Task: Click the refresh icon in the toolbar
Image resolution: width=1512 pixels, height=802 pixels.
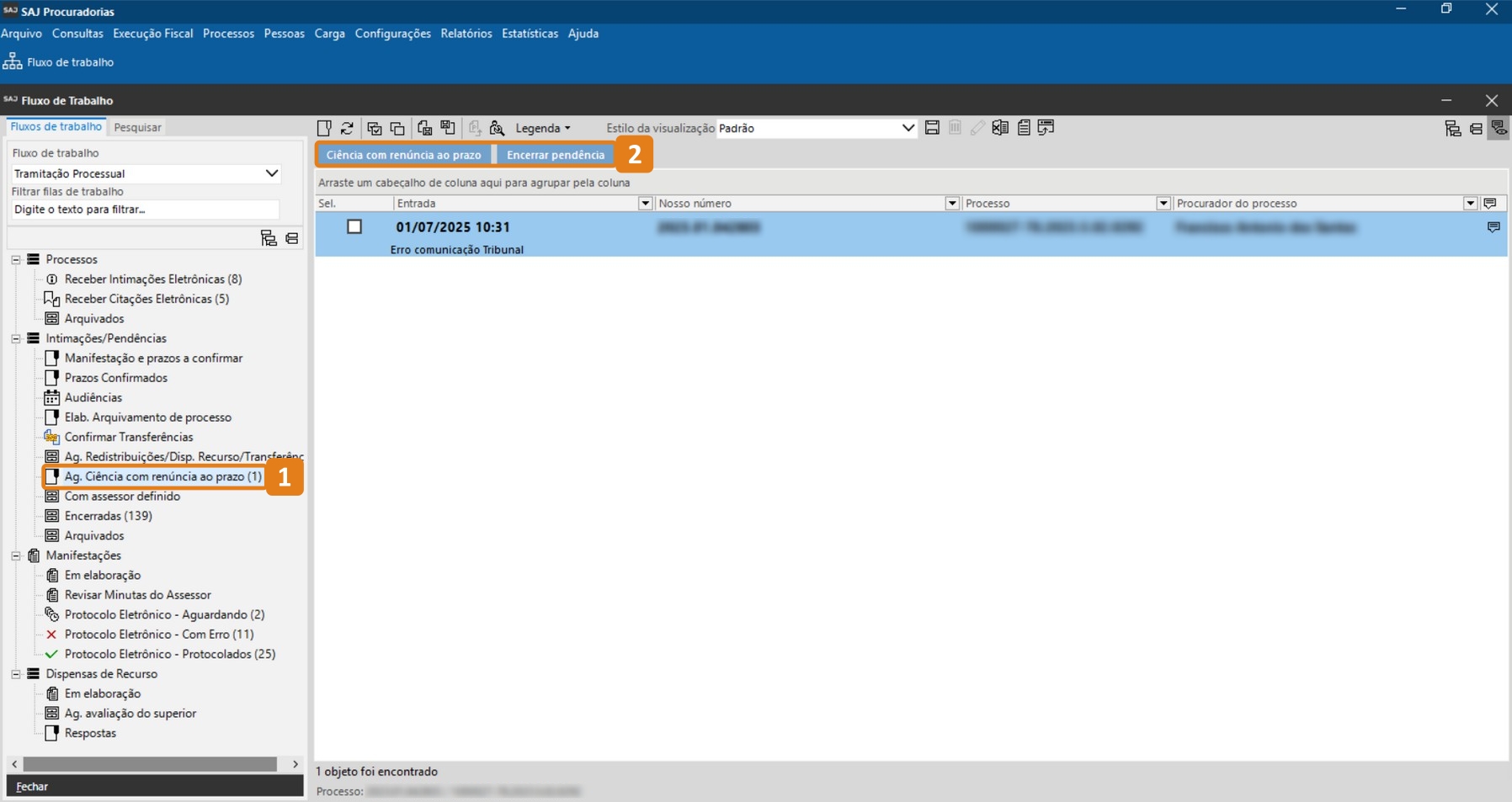Action: (x=347, y=128)
